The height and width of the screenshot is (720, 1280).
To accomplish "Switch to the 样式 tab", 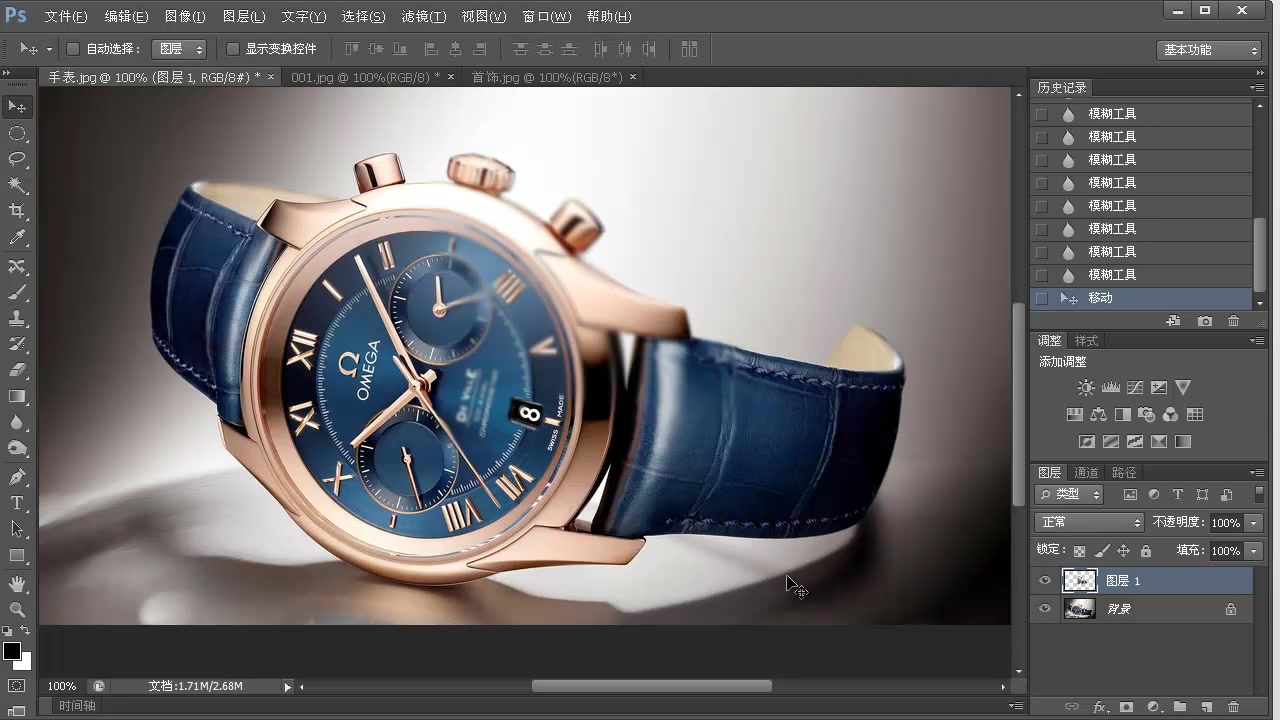I will (1086, 341).
